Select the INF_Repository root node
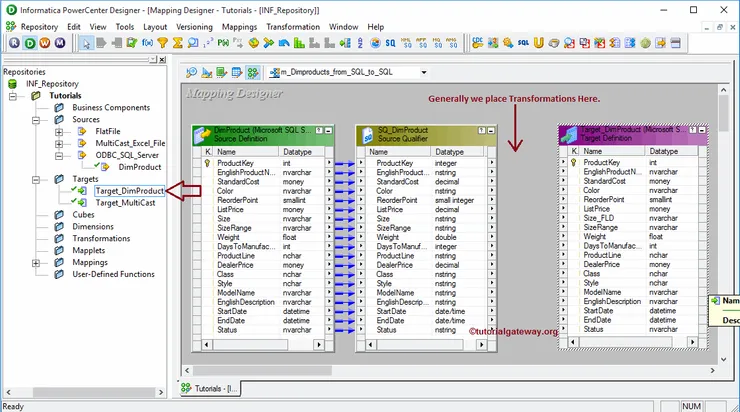 point(52,84)
